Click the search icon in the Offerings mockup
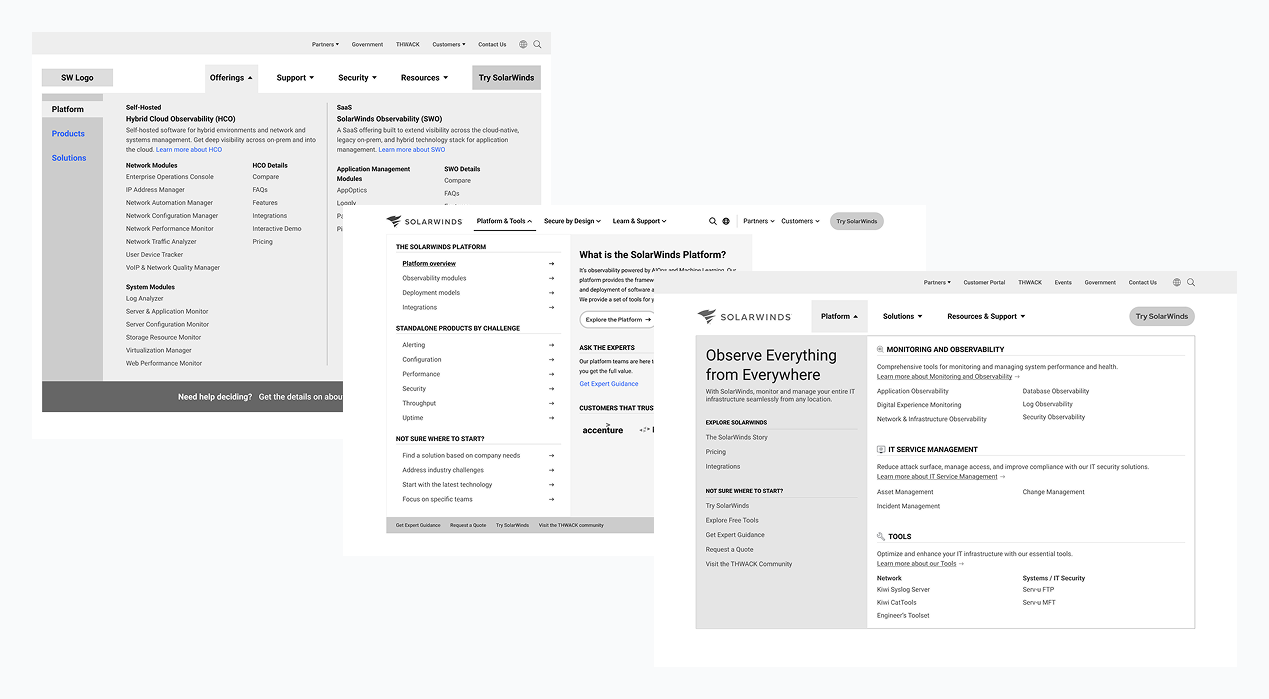The width and height of the screenshot is (1269, 699). [x=537, y=44]
